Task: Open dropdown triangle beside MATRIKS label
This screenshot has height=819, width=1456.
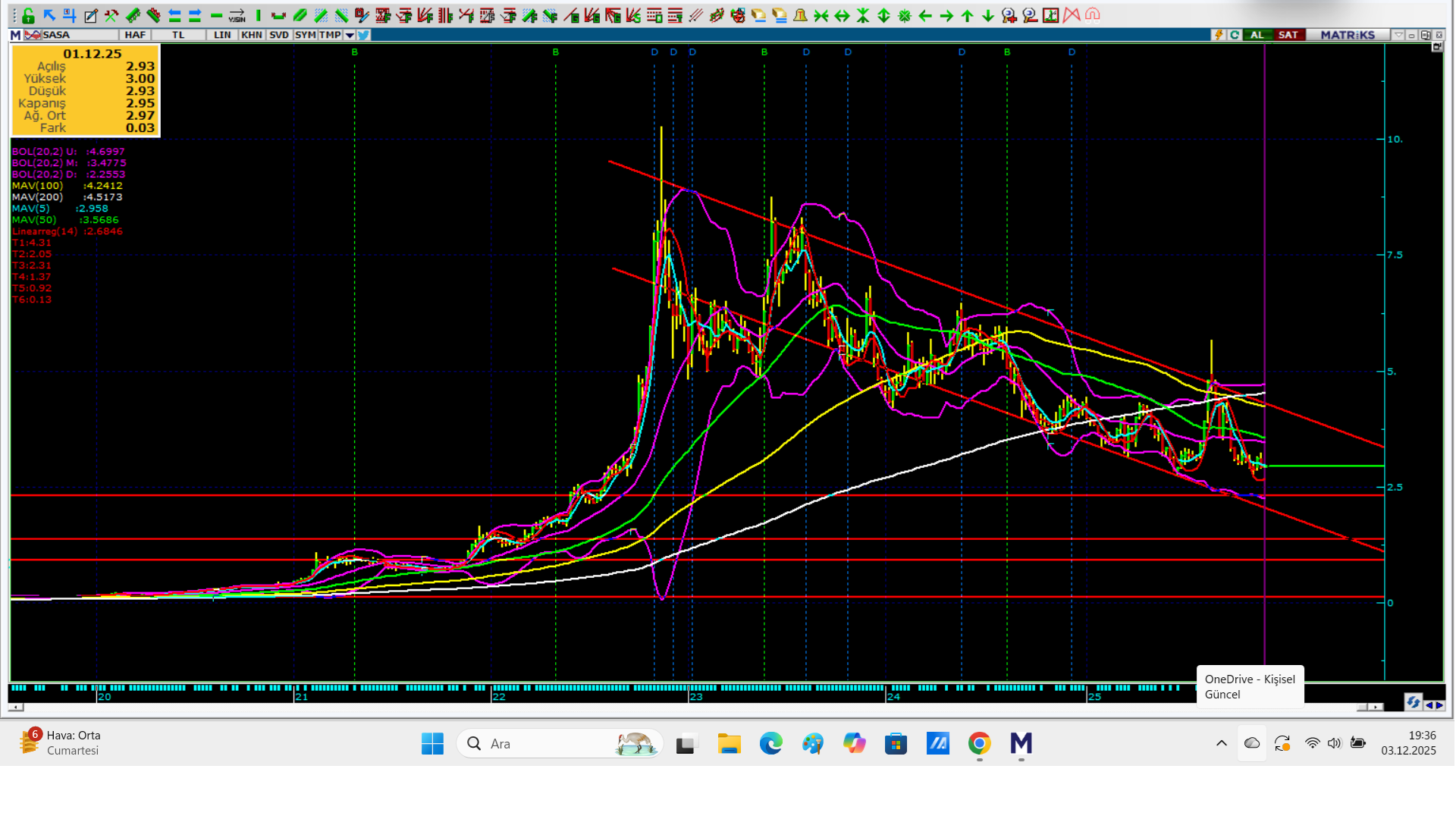Action: point(1398,35)
